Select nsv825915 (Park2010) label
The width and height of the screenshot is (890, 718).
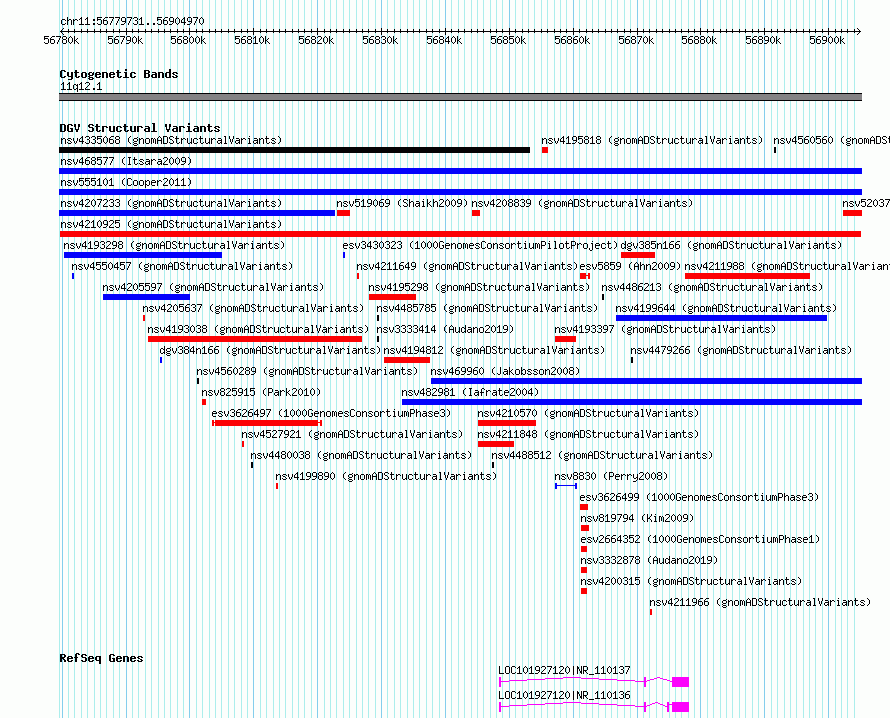tap(261, 392)
